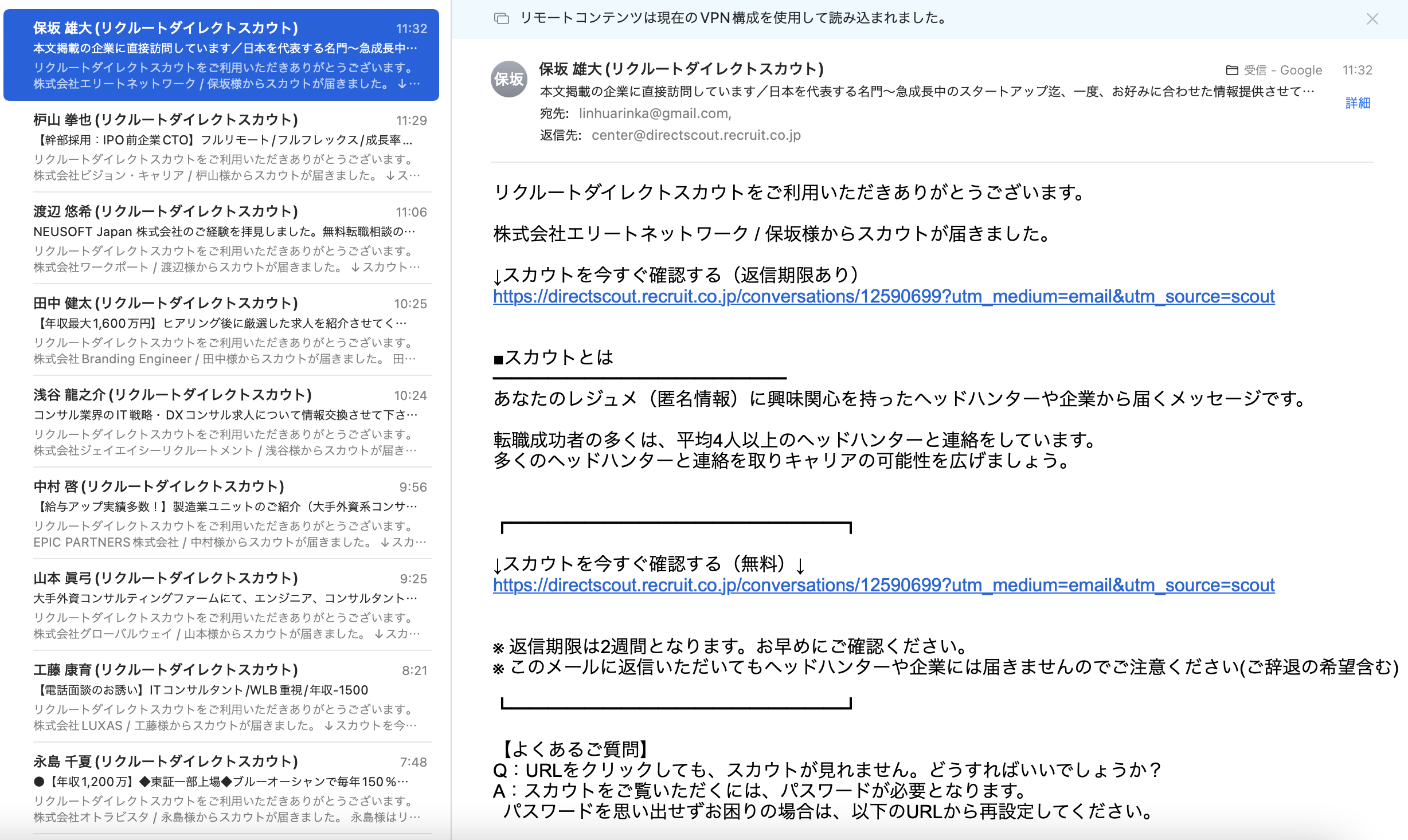
Task: Click the 【よくあるご質問】 heading
Action: 574,749
